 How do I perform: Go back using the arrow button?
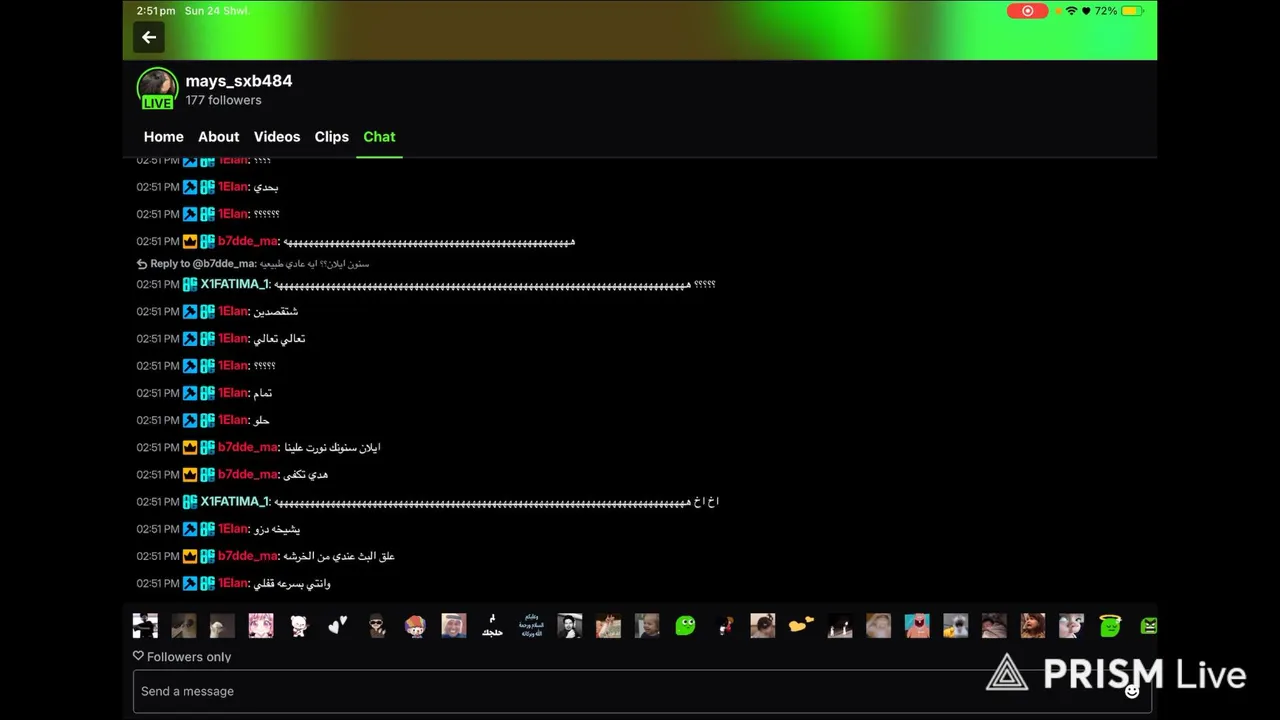(x=149, y=37)
